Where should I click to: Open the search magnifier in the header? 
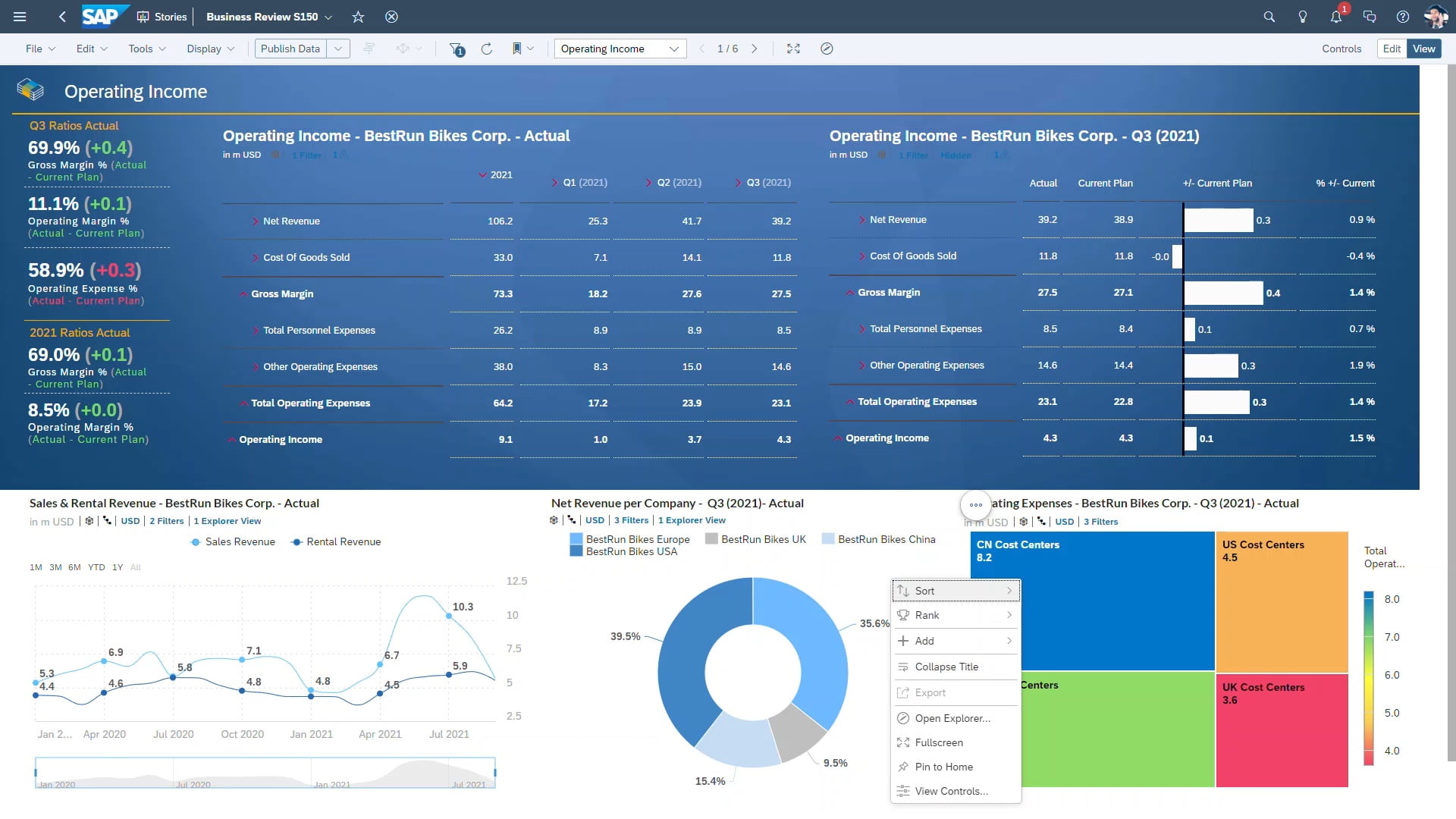click(1269, 16)
